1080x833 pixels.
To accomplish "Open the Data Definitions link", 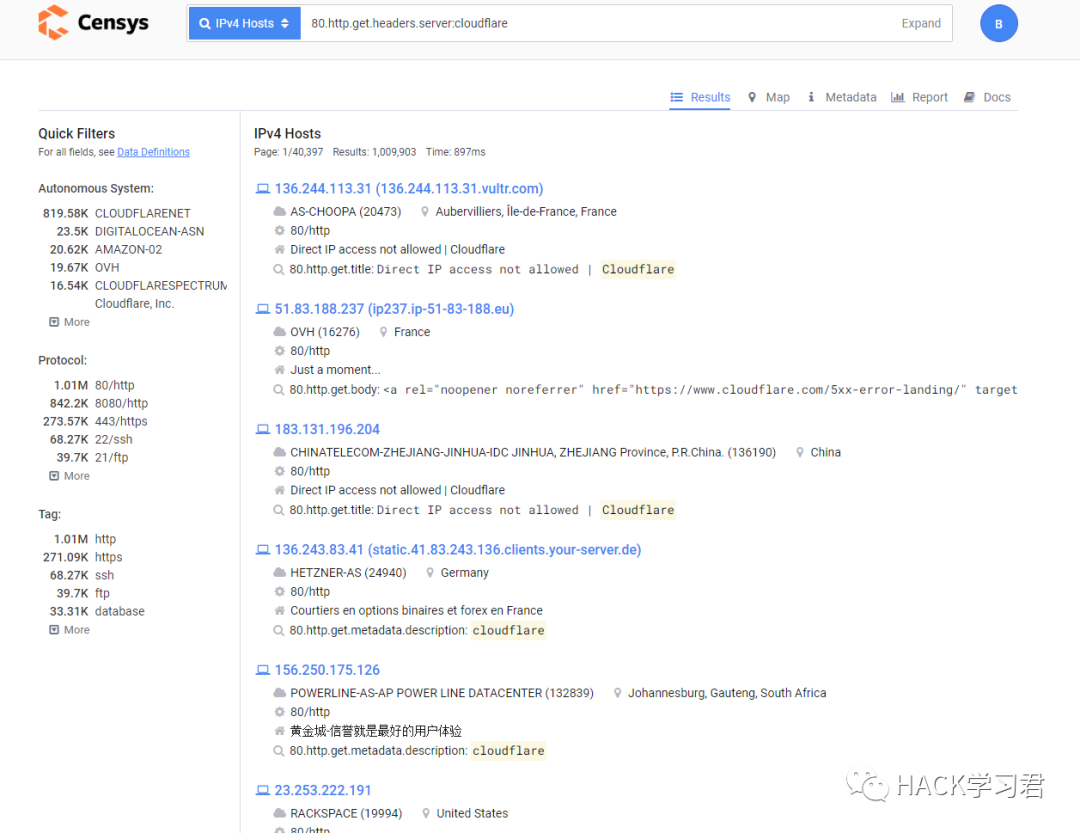I will tap(153, 152).
